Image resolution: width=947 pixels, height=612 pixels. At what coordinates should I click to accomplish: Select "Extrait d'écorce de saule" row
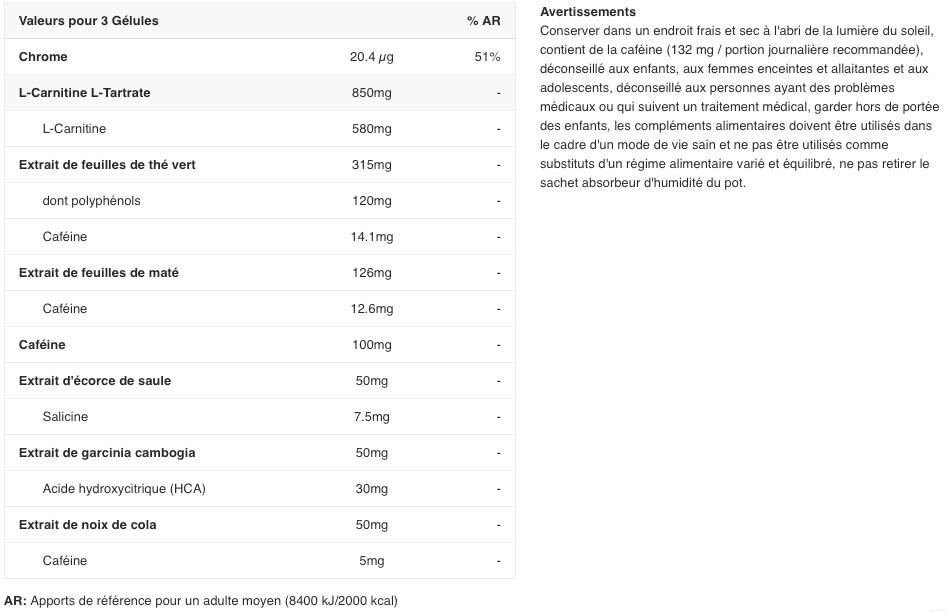click(260, 381)
